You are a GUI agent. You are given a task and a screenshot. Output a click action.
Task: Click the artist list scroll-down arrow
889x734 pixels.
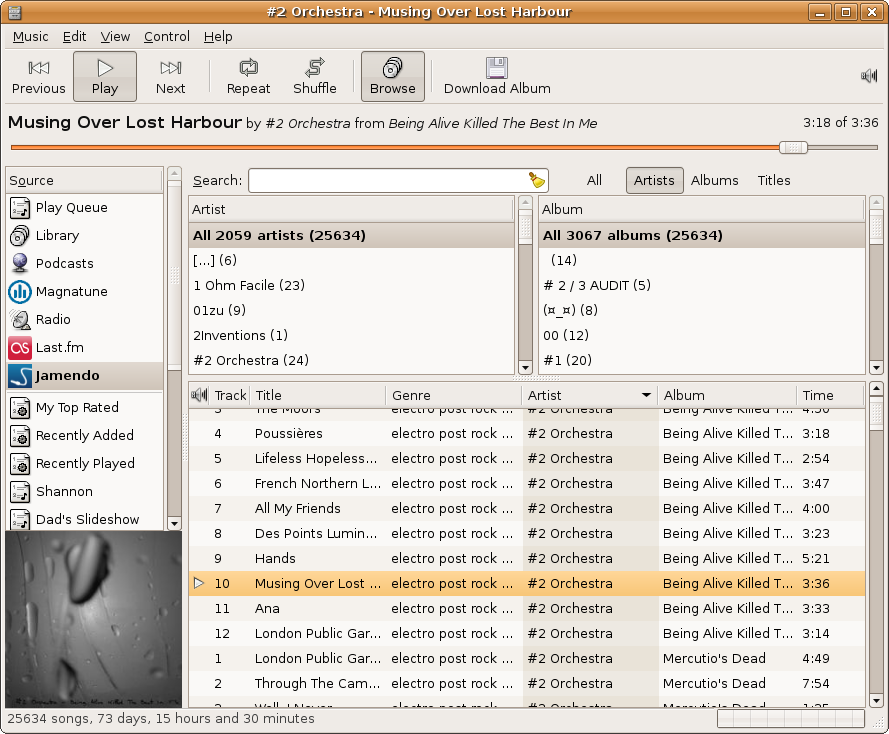(525, 367)
